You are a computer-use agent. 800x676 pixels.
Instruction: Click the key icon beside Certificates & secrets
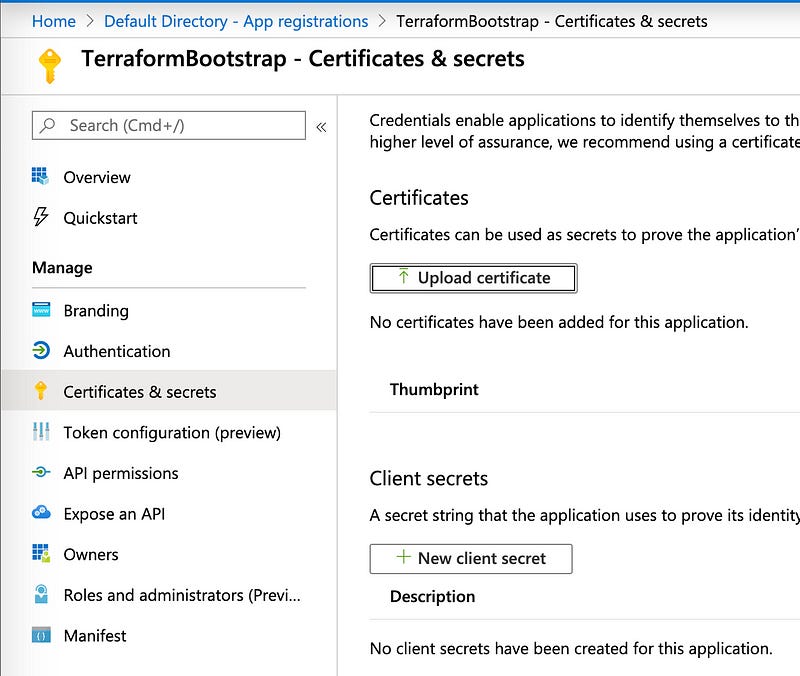pos(41,390)
